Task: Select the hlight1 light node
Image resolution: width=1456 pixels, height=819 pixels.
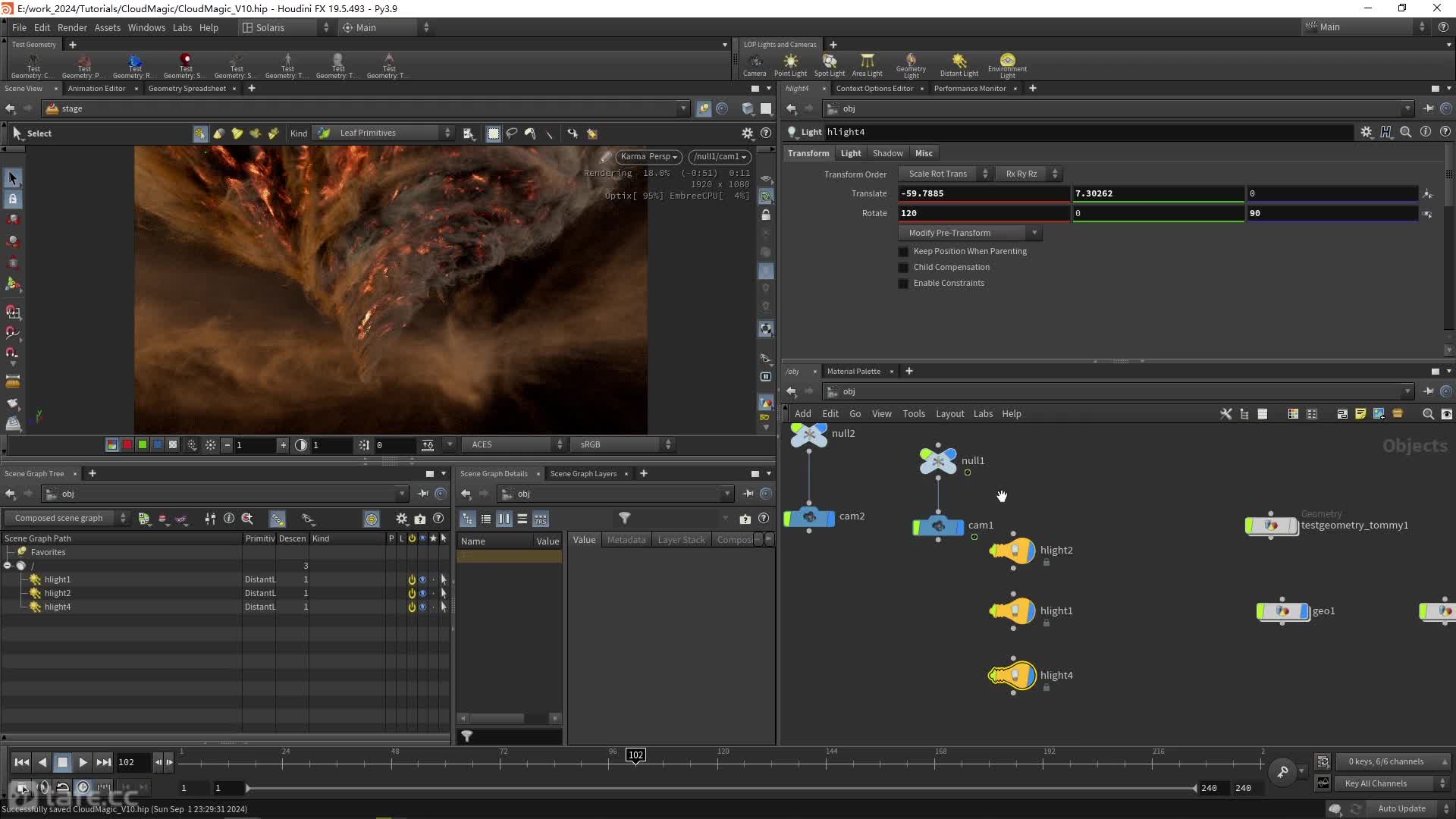Action: (x=1013, y=610)
